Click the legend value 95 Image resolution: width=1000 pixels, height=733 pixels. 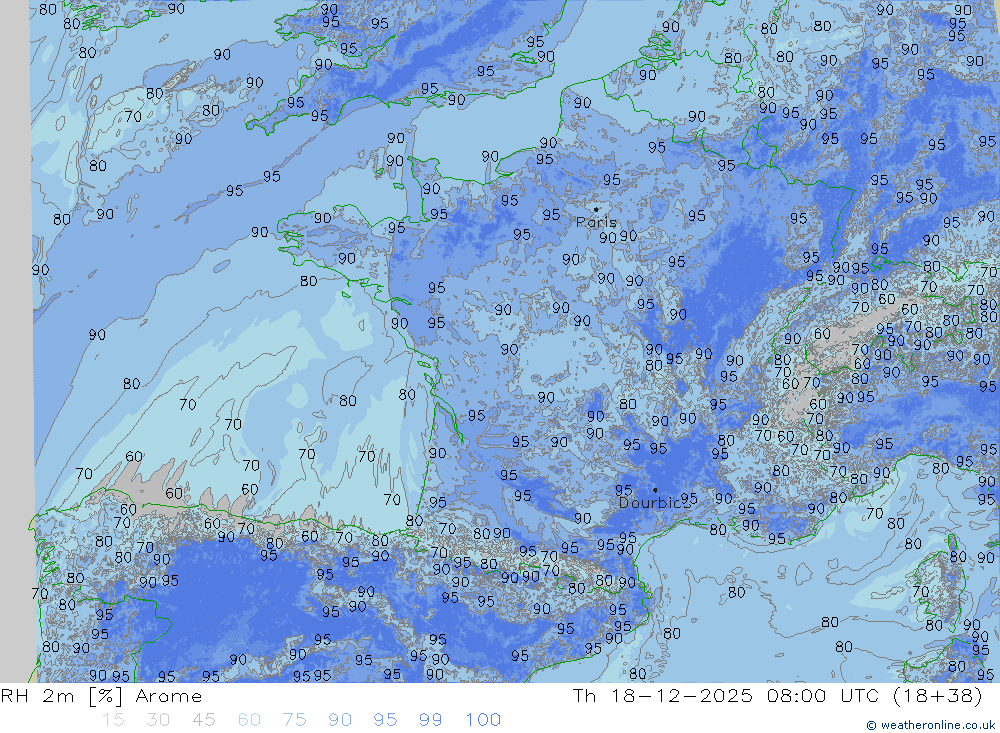click(x=385, y=720)
